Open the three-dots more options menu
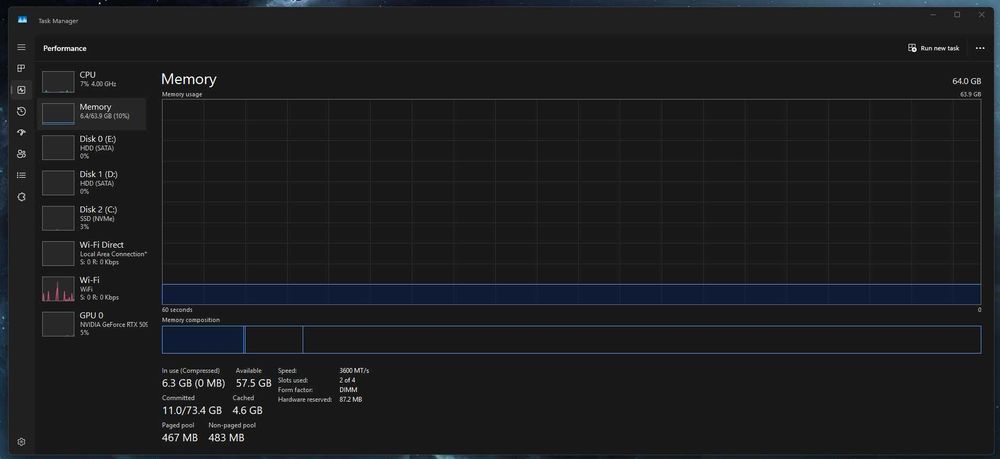1000x459 pixels. coord(980,48)
